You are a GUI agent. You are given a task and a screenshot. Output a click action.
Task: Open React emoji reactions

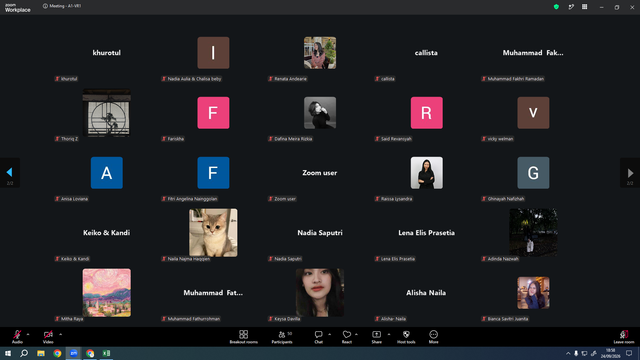(347, 337)
